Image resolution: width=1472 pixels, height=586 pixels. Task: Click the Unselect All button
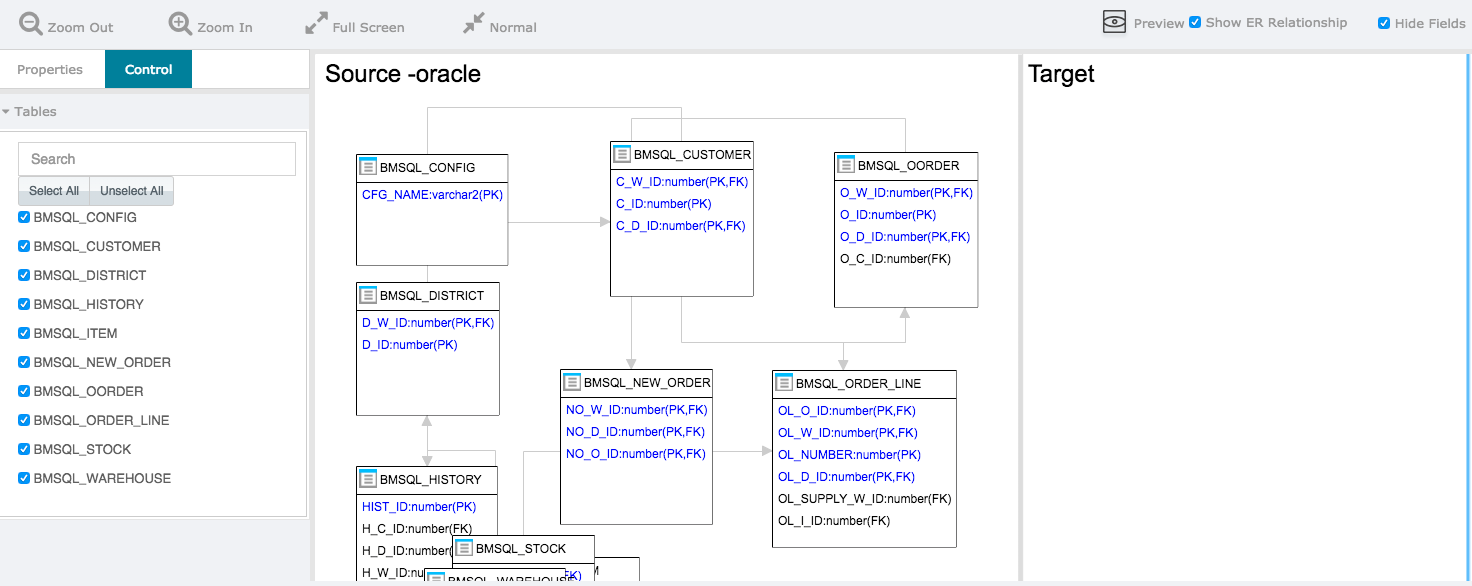coord(132,191)
